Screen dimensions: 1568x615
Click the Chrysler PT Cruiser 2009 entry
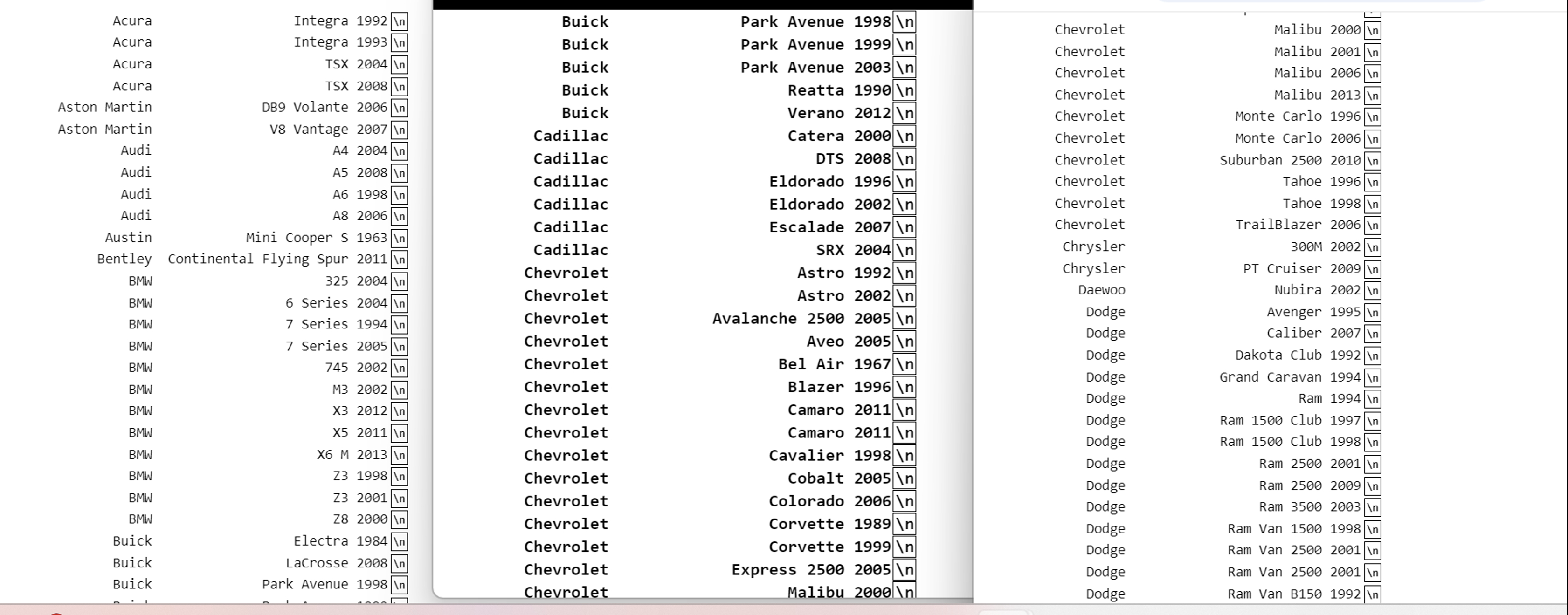[x=1217, y=268]
